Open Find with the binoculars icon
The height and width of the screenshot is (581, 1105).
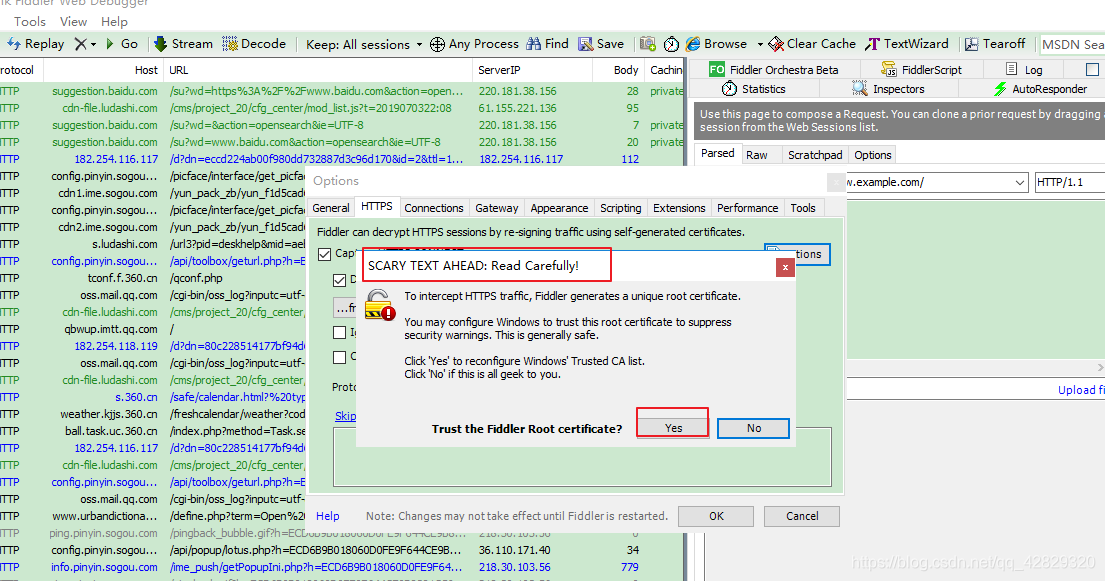(x=533, y=44)
